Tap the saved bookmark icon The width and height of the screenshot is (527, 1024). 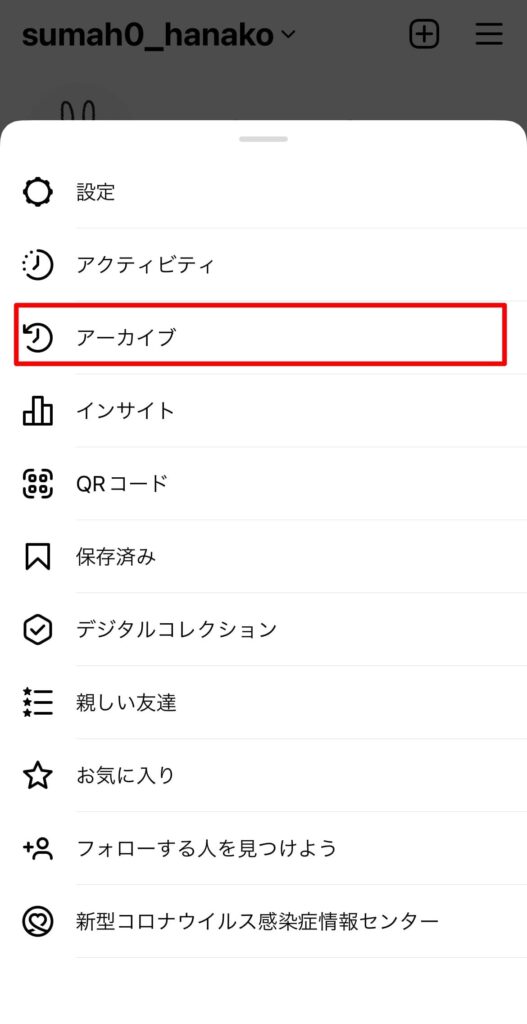tap(38, 557)
